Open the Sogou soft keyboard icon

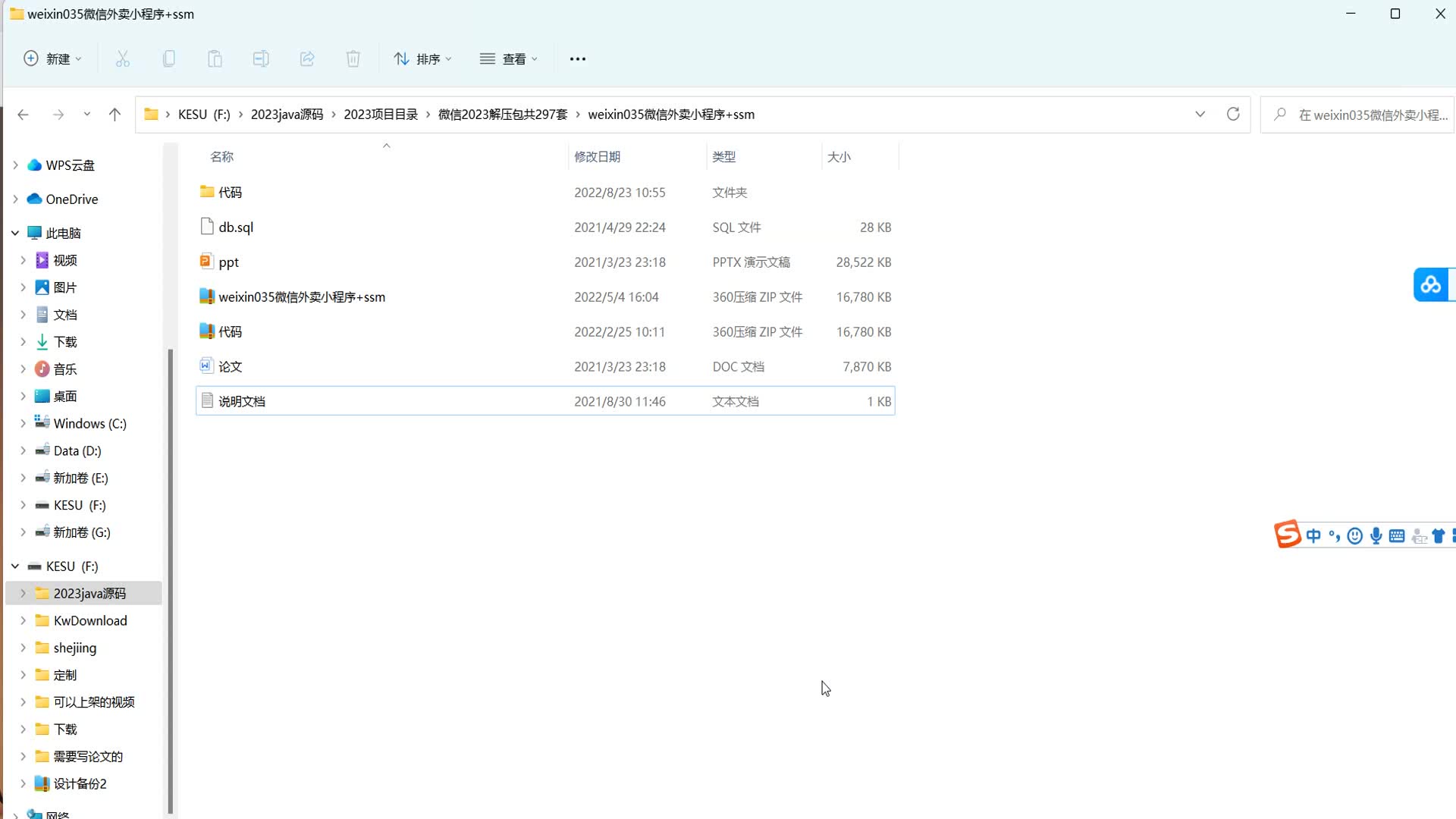(1397, 536)
